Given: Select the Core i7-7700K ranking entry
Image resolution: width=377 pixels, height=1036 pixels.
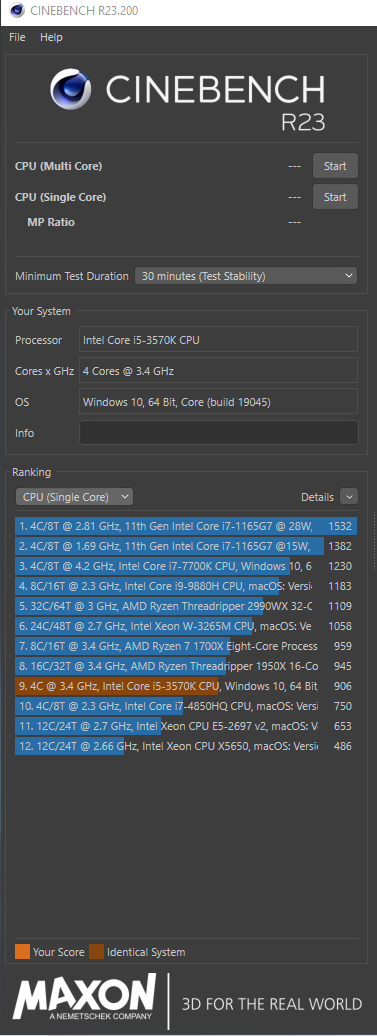Looking at the screenshot, I should click(186, 566).
